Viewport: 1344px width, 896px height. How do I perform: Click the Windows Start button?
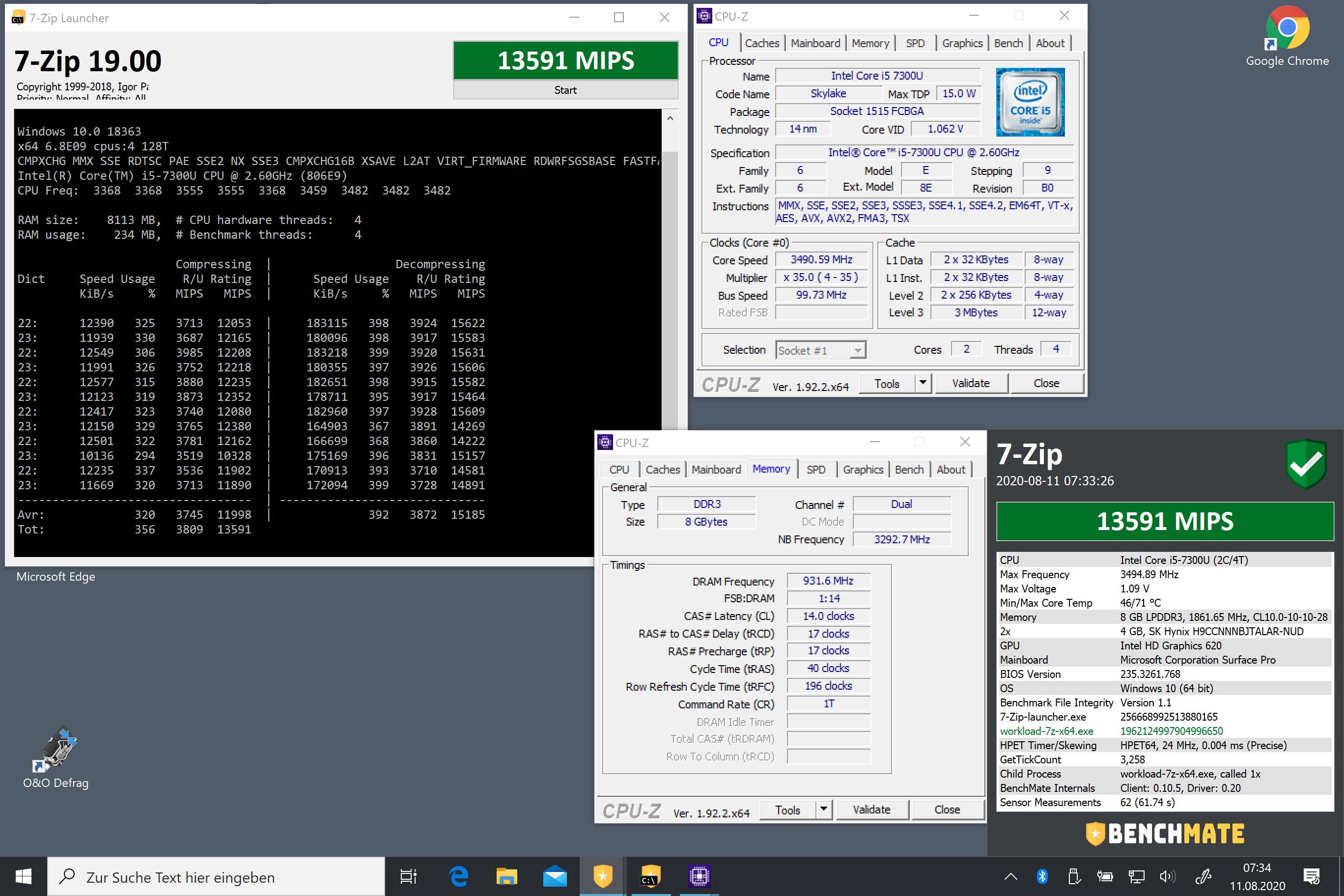click(23, 876)
